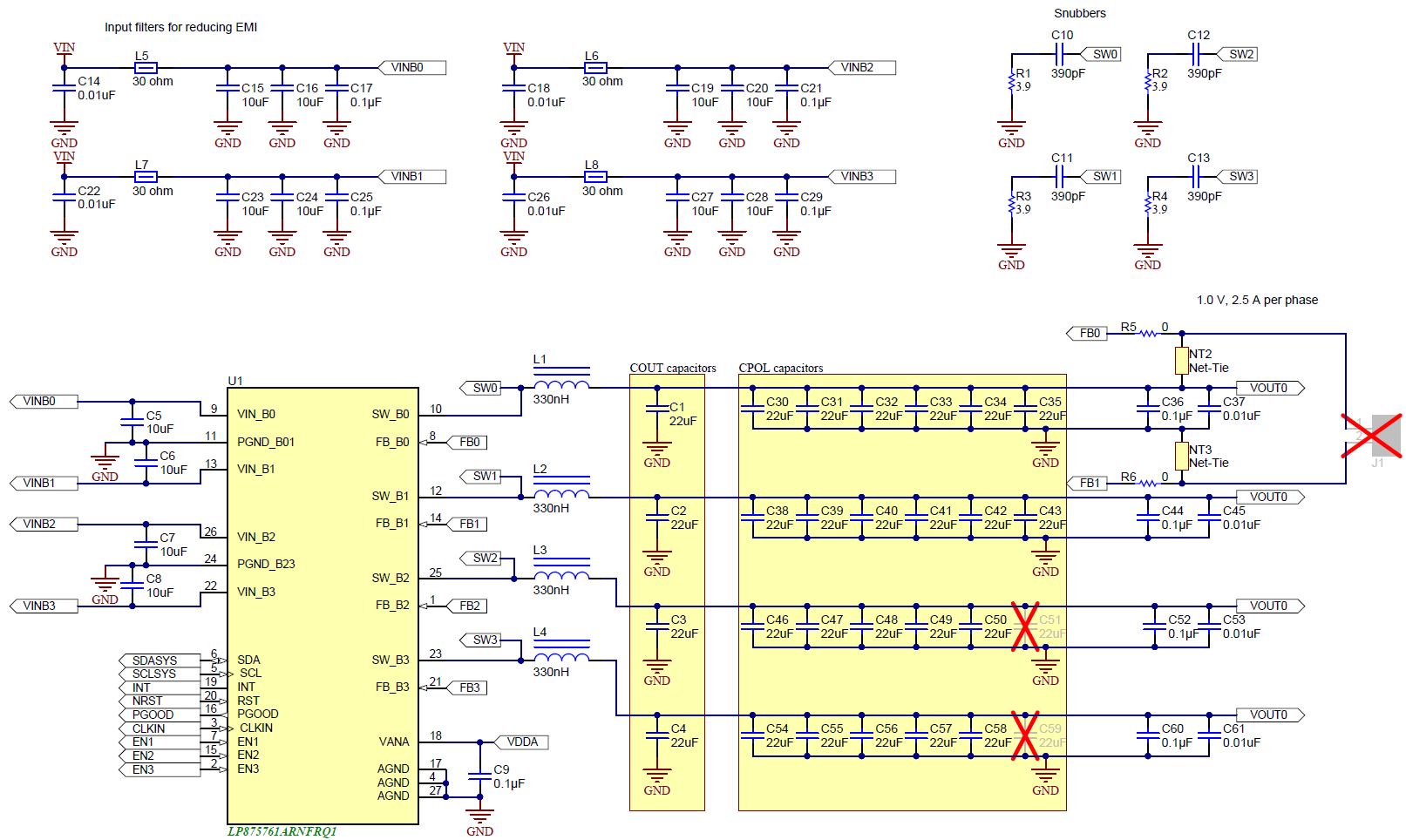The width and height of the screenshot is (1406, 840).
Task: Select the VINB1 port after L7
Action: (412, 176)
